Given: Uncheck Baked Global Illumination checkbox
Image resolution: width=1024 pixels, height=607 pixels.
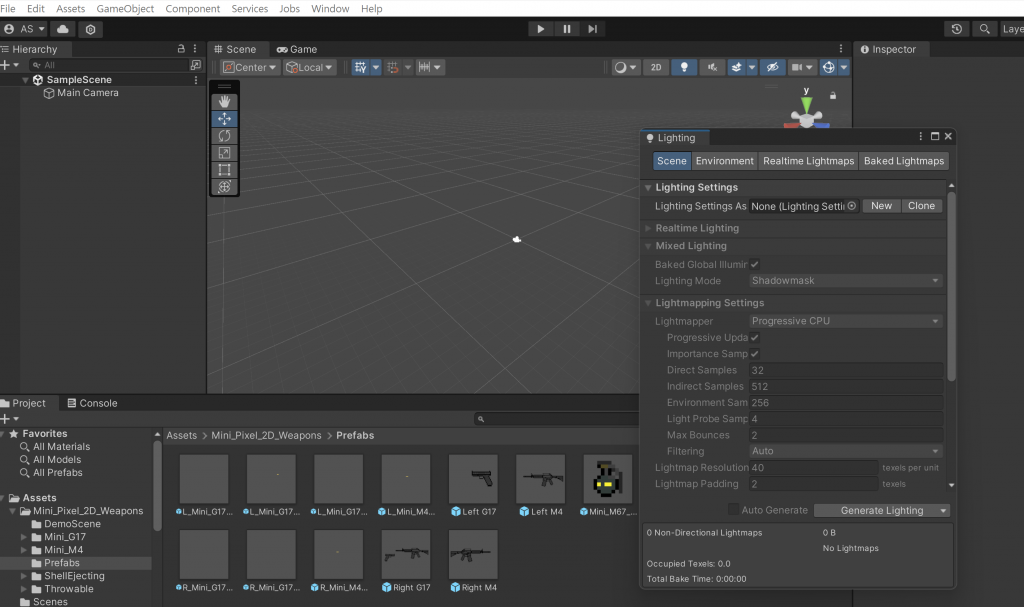Looking at the screenshot, I should coord(755,264).
